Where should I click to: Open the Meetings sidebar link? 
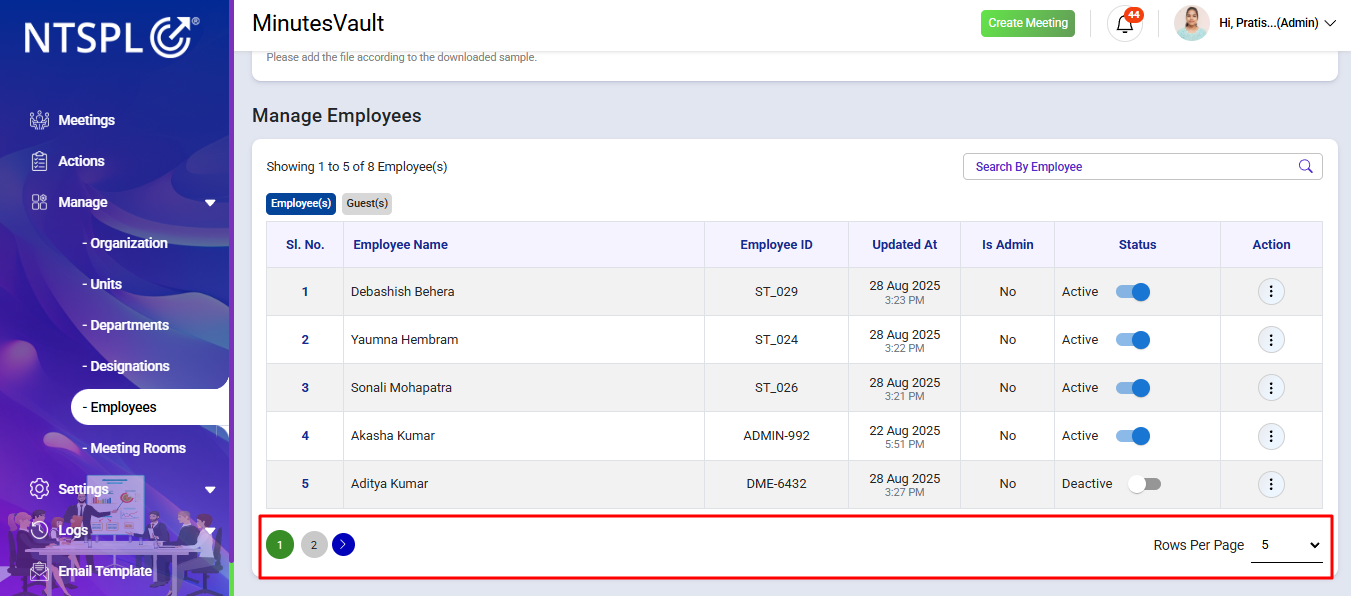(87, 120)
